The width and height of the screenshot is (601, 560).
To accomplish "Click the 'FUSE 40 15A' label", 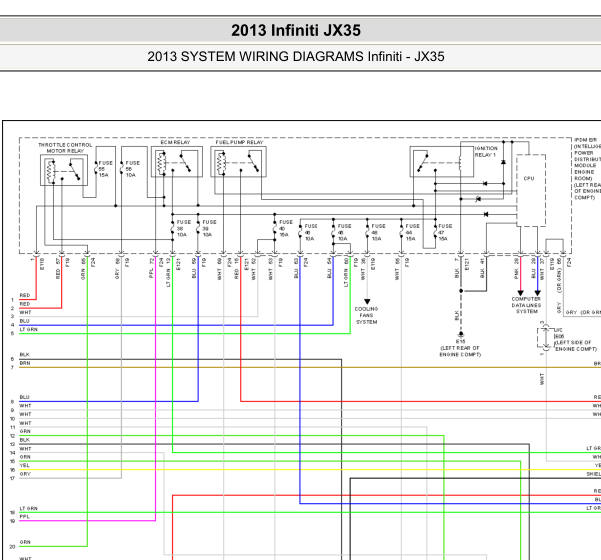I will (x=286, y=228).
